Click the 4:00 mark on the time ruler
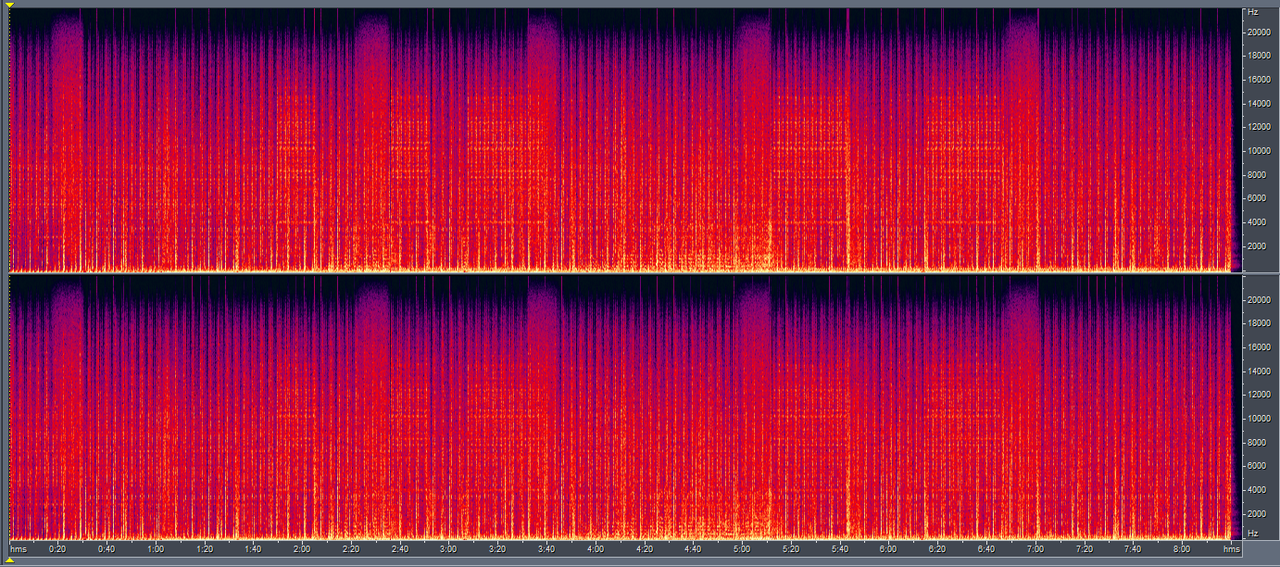This screenshot has width=1280, height=567. (x=595, y=549)
